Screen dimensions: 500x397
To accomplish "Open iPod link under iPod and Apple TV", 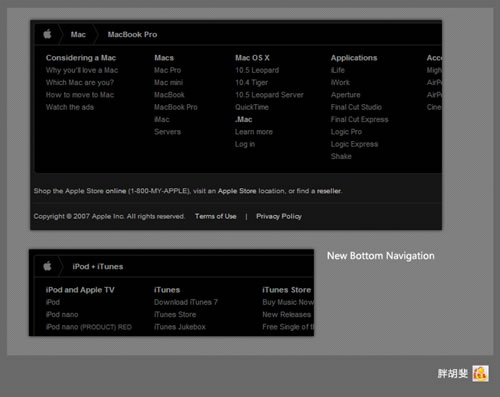I will point(53,302).
